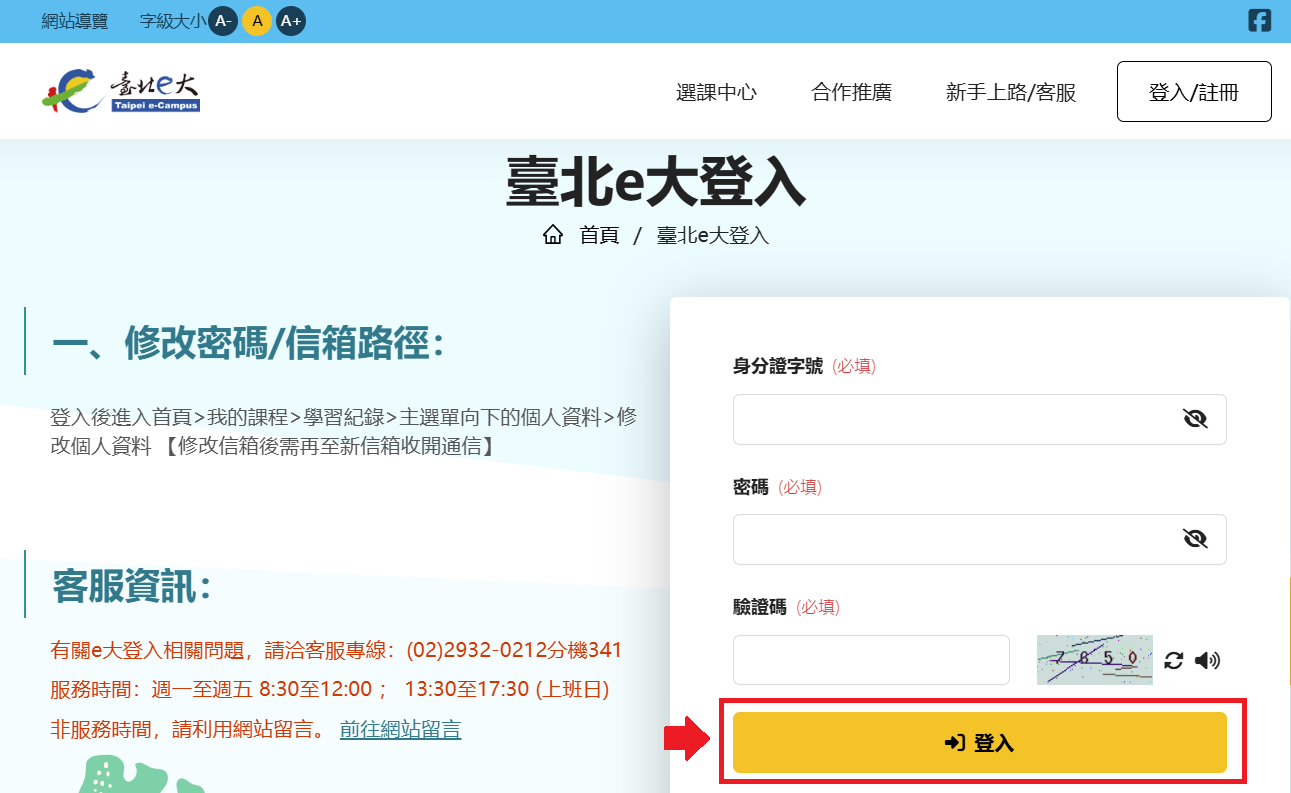Open the 新手上路/客服 menu
The image size is (1291, 793).
pyautogui.click(x=1011, y=93)
